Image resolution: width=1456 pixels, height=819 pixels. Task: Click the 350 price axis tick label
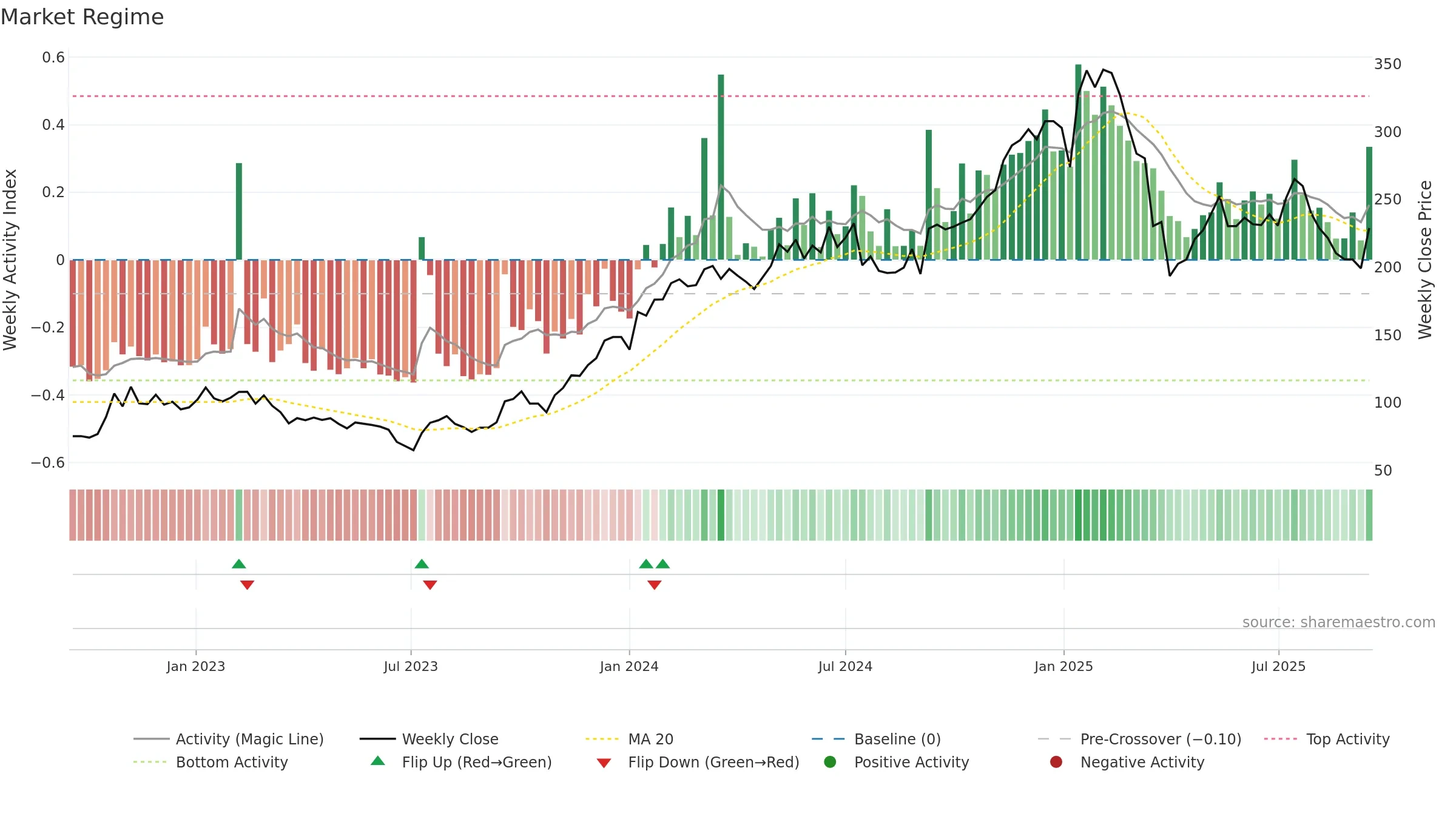click(1387, 64)
